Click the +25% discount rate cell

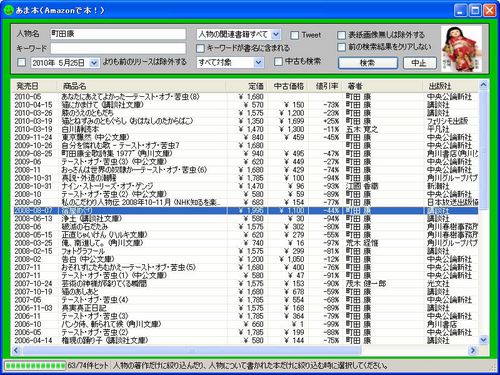(331, 121)
